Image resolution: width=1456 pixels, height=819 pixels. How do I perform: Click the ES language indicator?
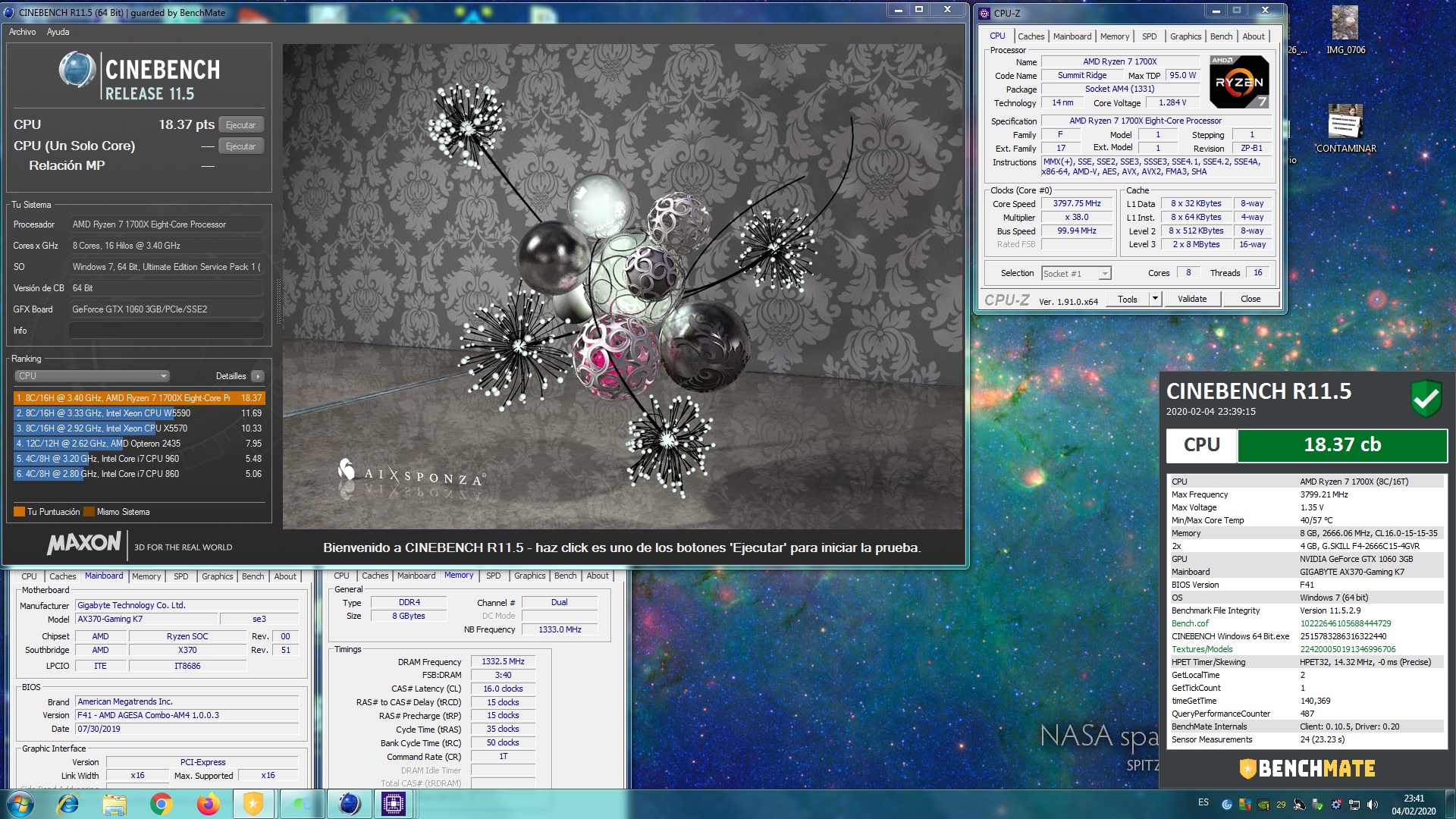(x=1203, y=802)
